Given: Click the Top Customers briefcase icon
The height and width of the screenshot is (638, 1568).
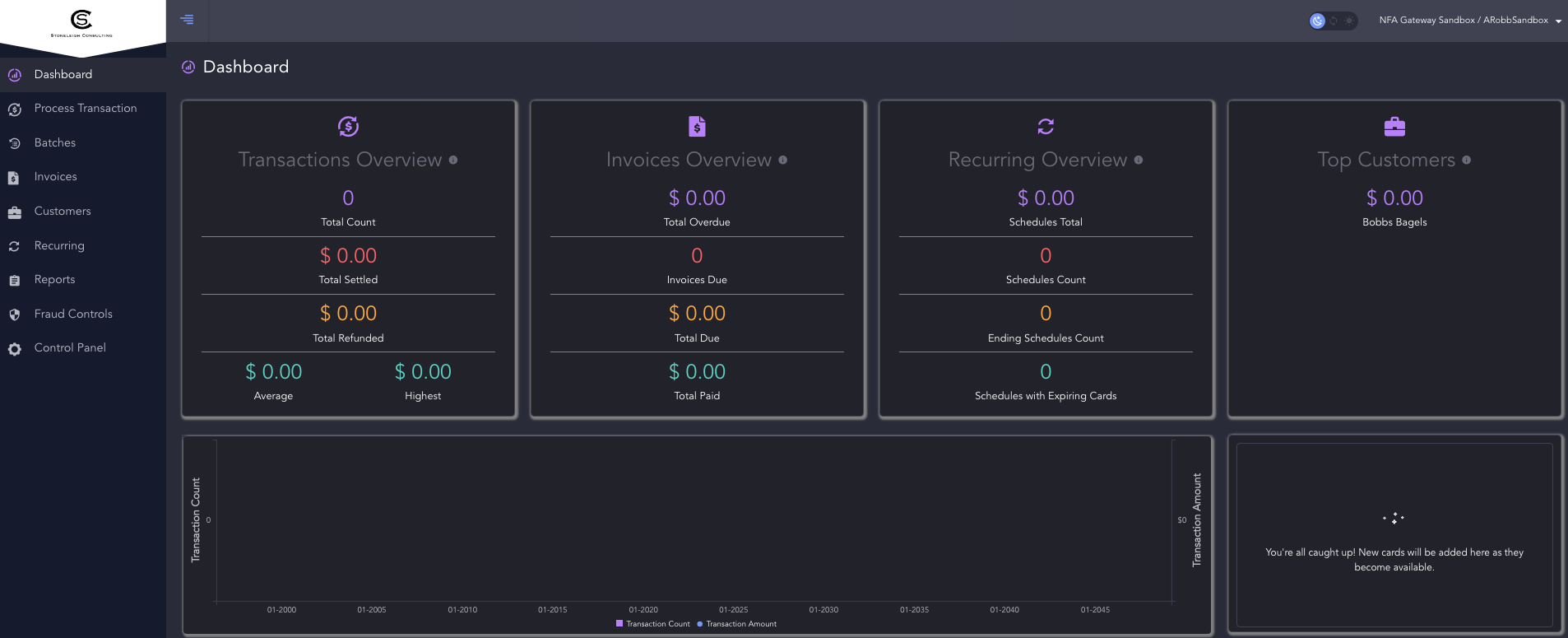Looking at the screenshot, I should click(1394, 126).
